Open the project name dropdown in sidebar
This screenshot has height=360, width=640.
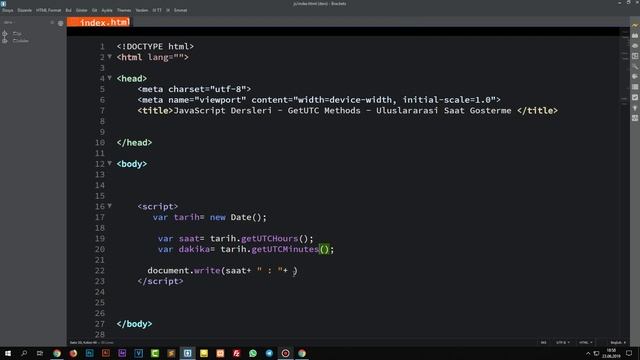9,22
